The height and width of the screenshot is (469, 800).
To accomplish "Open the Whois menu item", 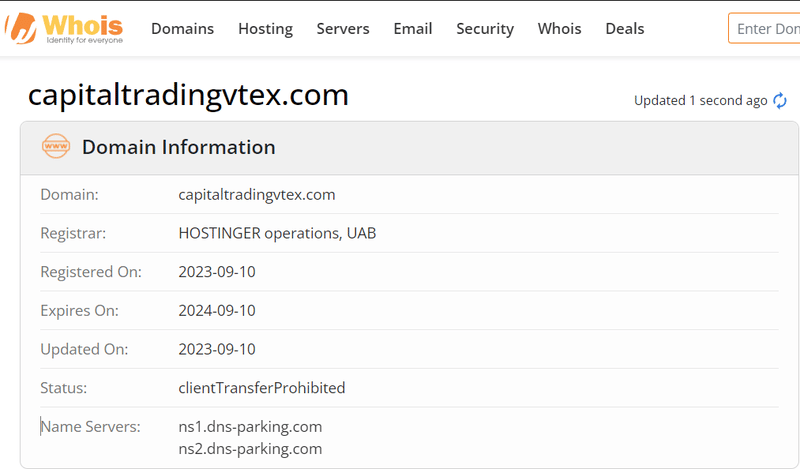I will [x=559, y=29].
